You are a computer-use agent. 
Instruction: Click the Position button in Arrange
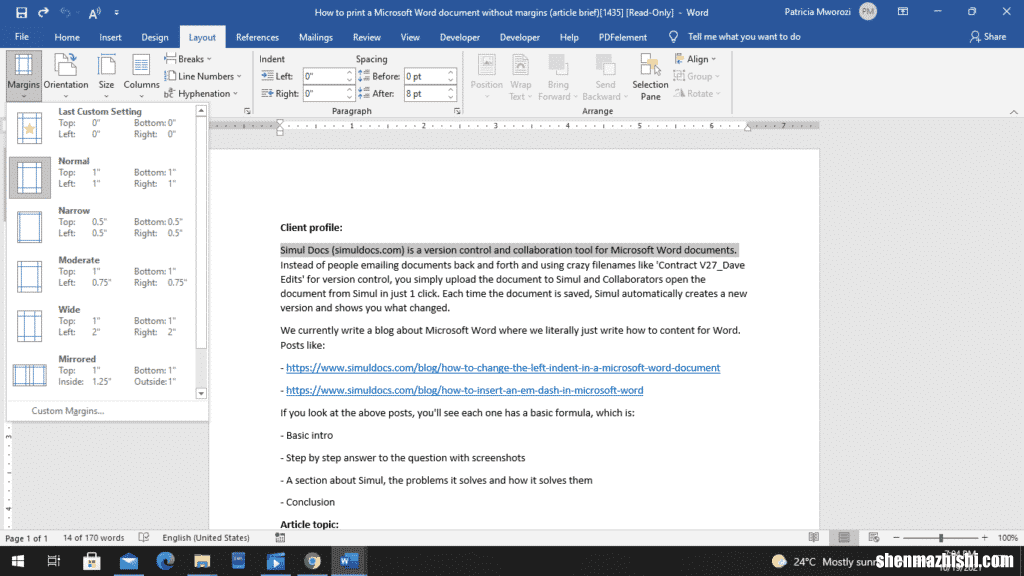pos(487,77)
